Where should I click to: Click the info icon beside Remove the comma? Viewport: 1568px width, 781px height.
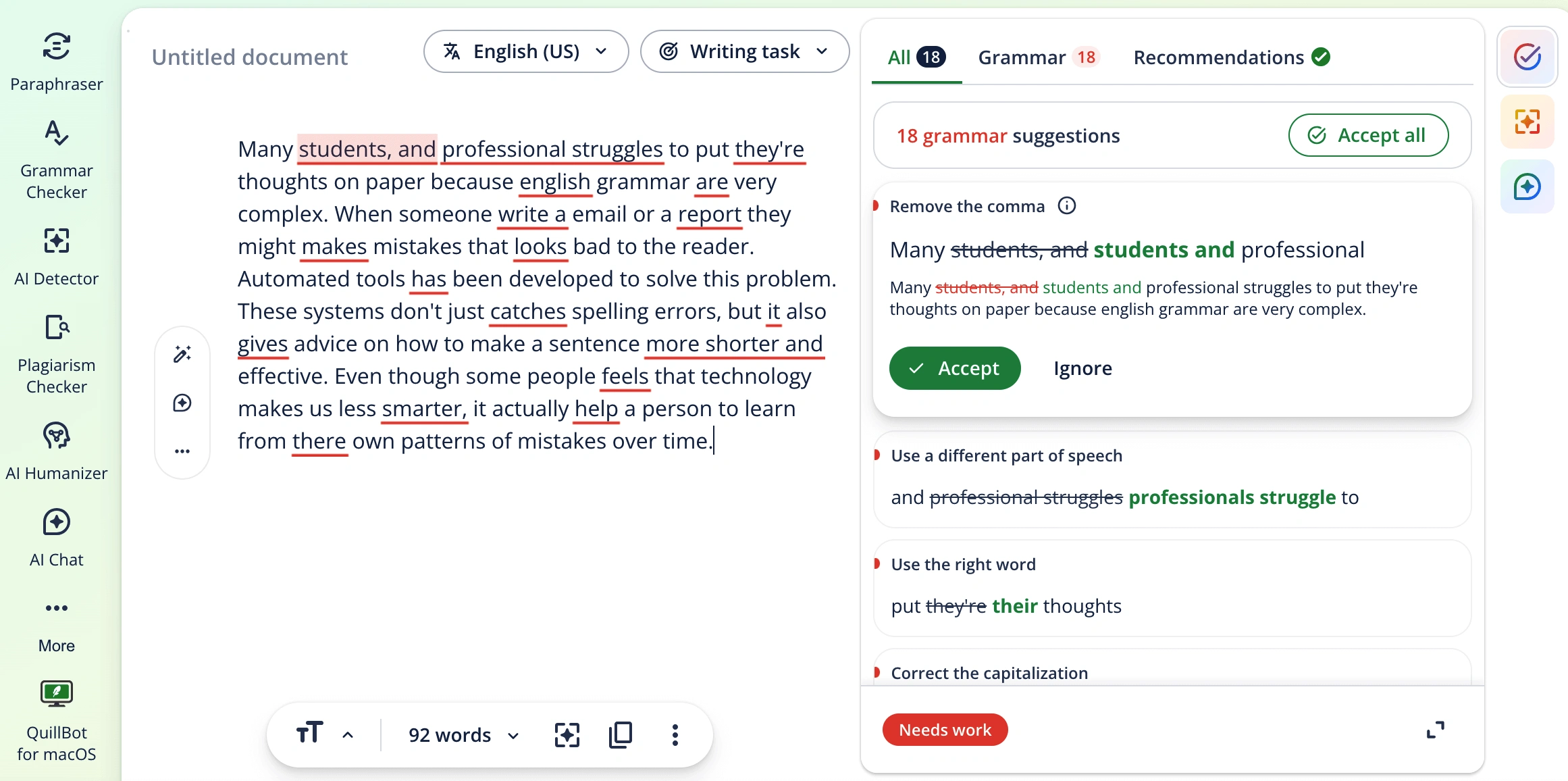(x=1067, y=205)
